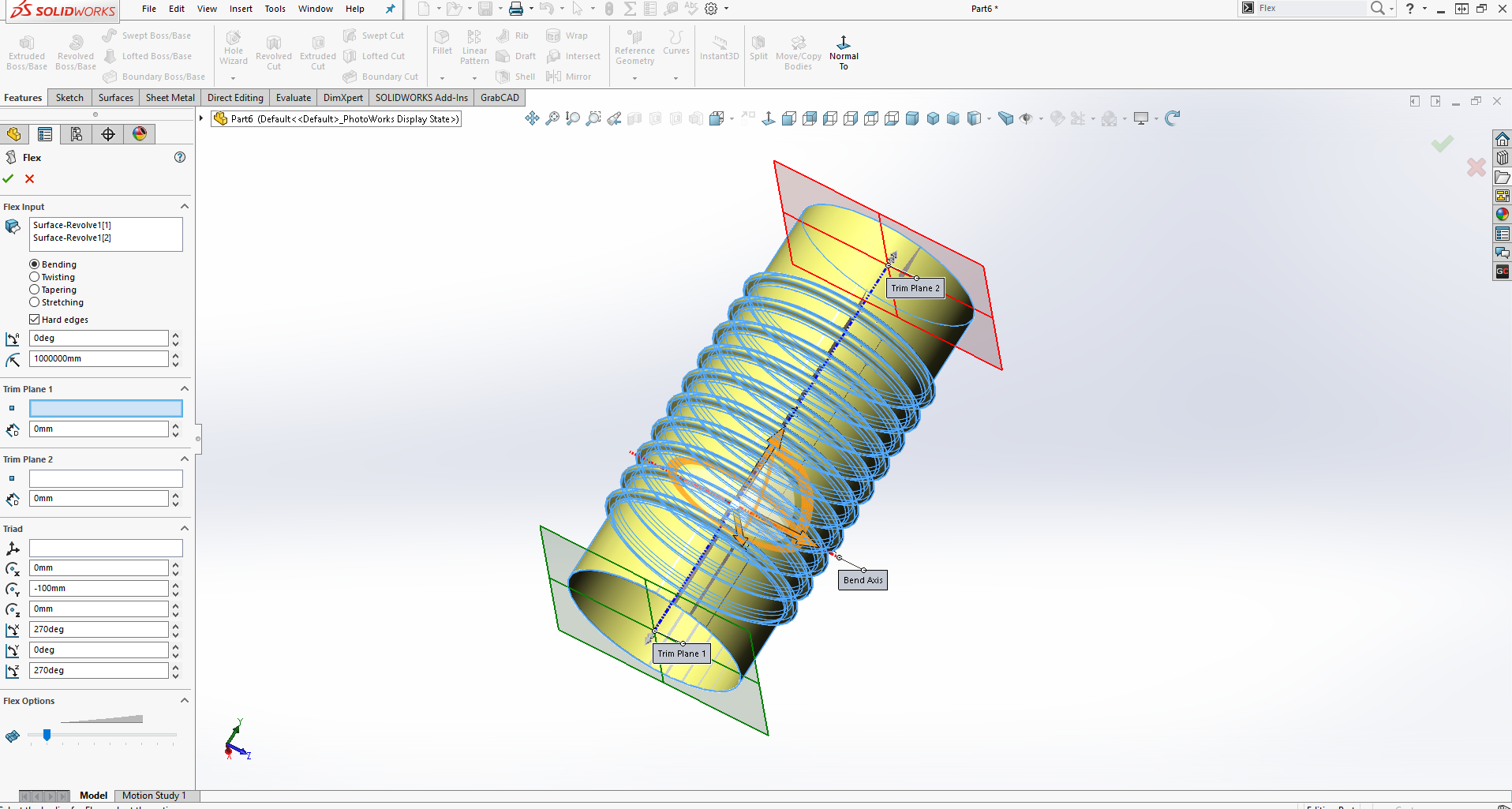This screenshot has width=1512, height=809.
Task: Click Triad X rotation angle 270deg field
Action: 99,629
